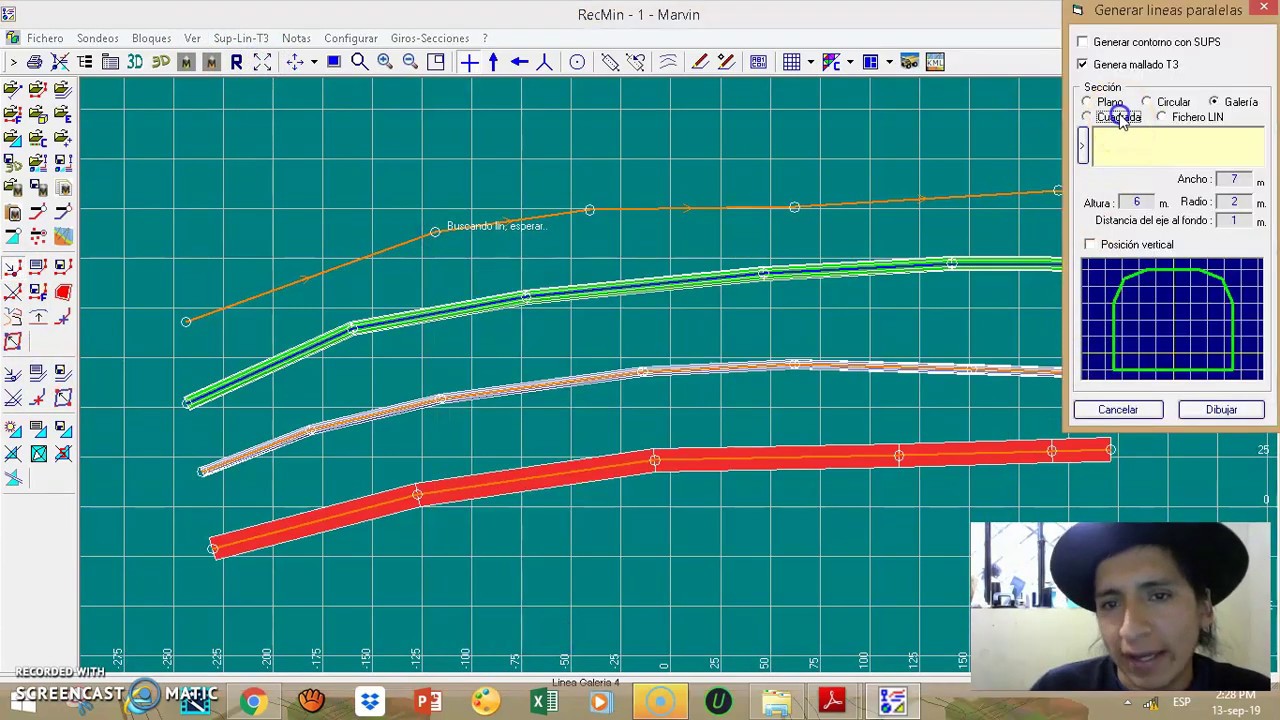Click the magnifier zoom tool
The width and height of the screenshot is (1280, 720).
point(359,62)
